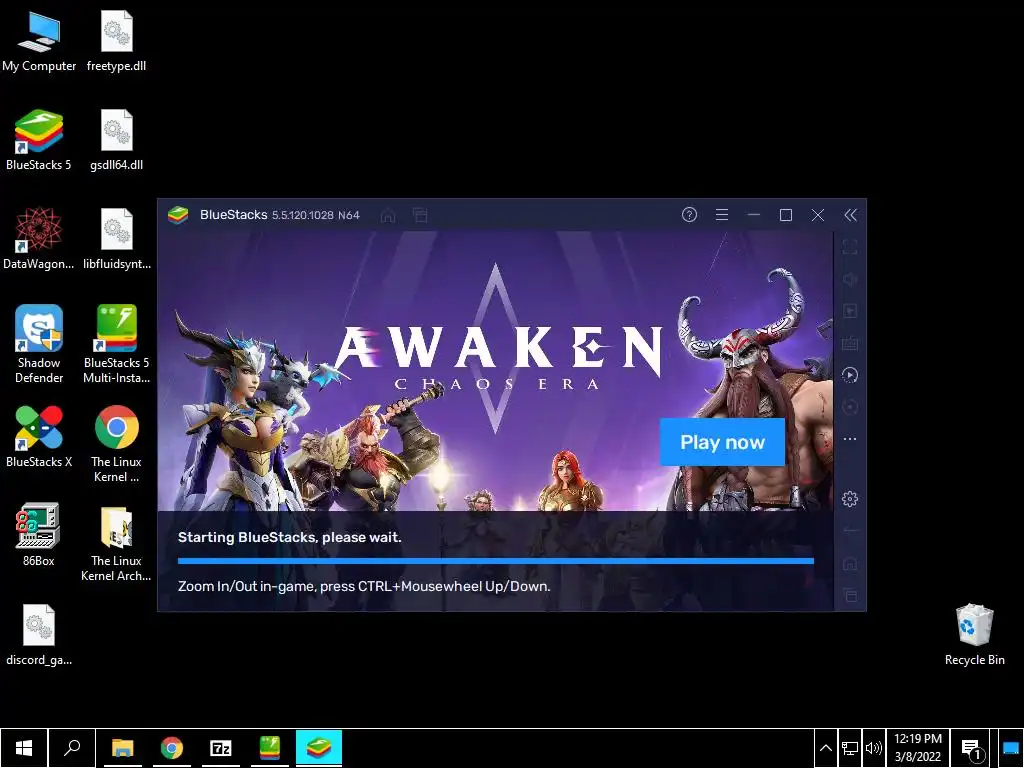Viewport: 1024px width, 768px height.
Task: Click the dimmed circular sync icon in sidebar
Action: [x=850, y=407]
